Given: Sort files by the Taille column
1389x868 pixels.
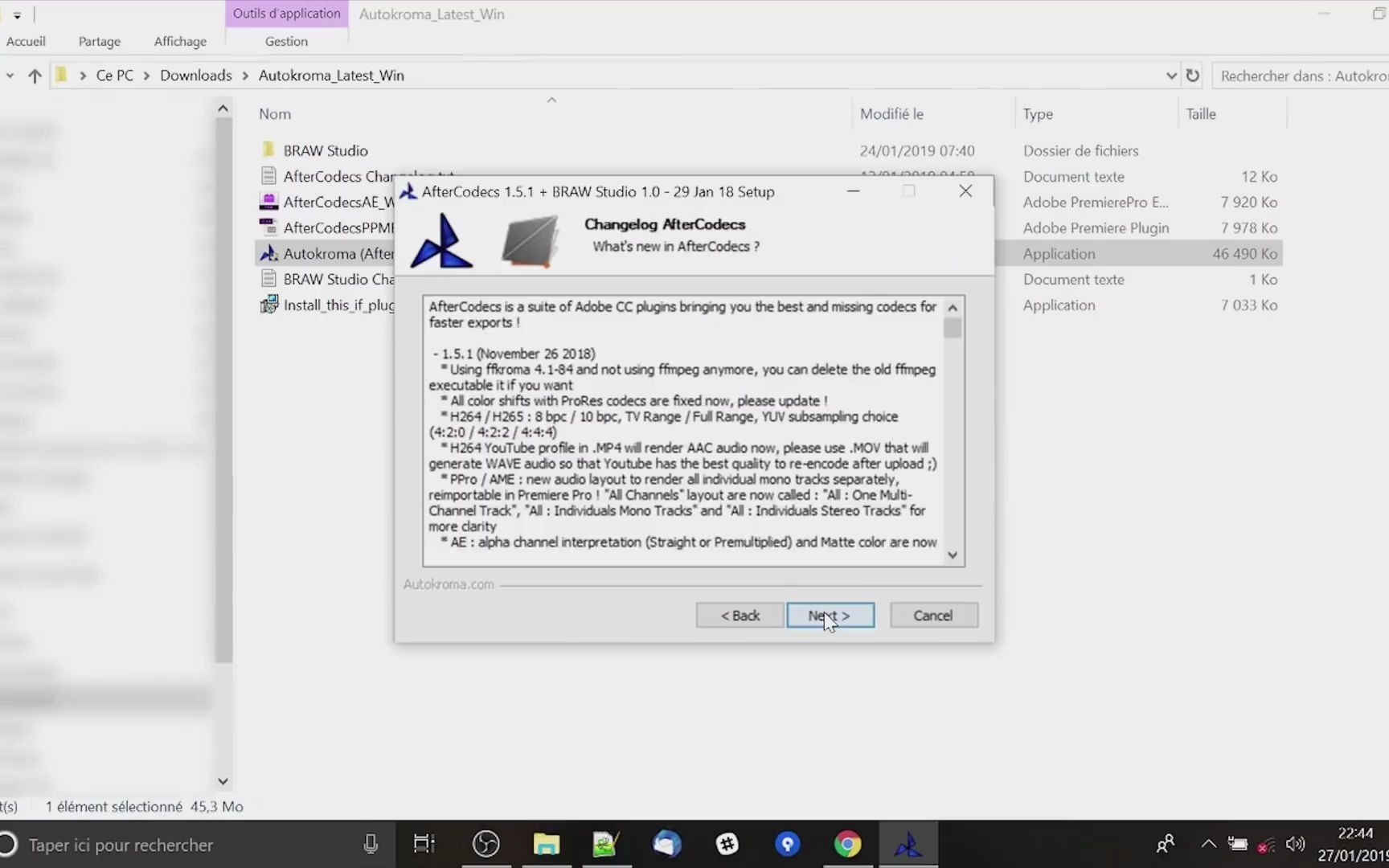Looking at the screenshot, I should coord(1201,114).
